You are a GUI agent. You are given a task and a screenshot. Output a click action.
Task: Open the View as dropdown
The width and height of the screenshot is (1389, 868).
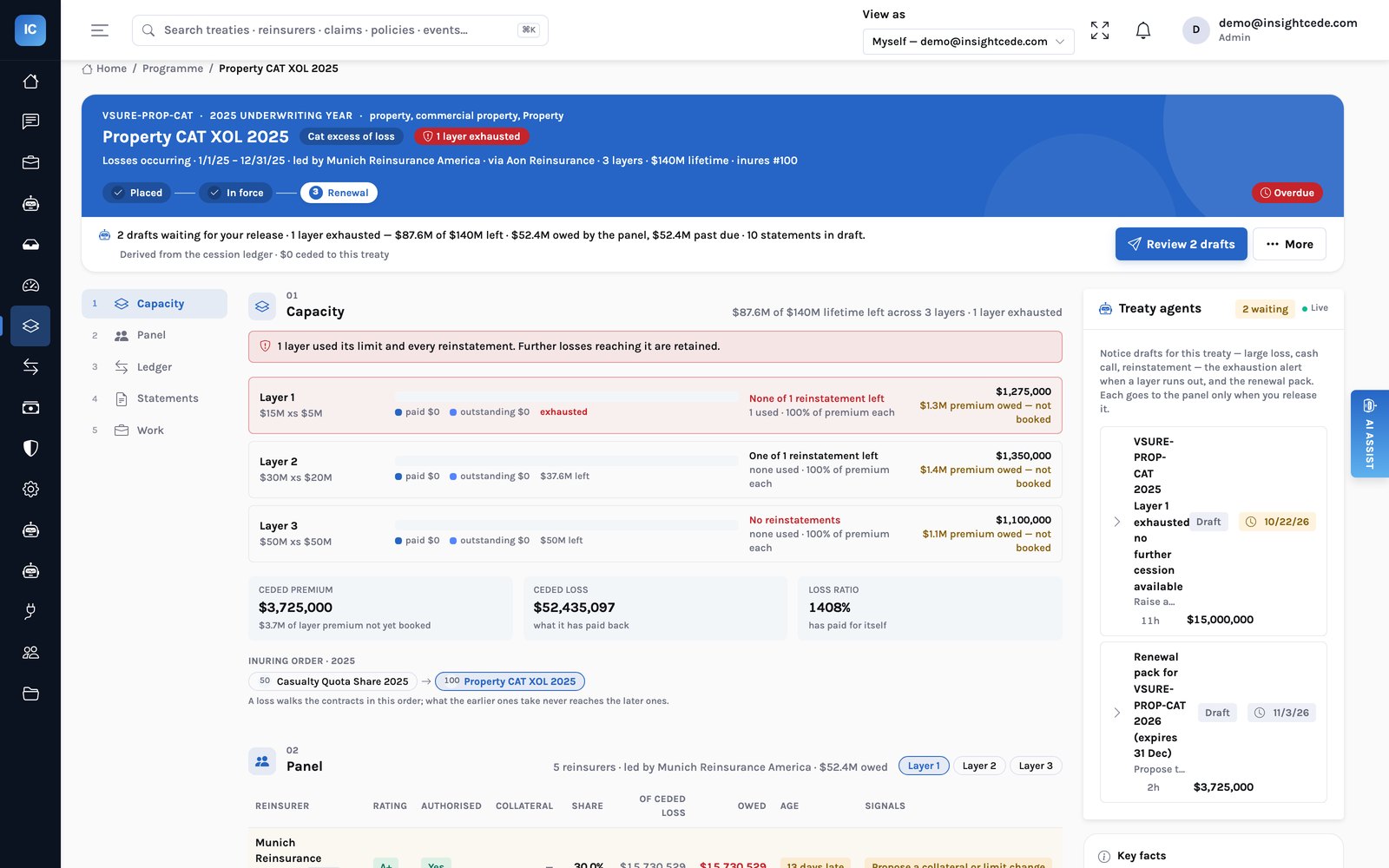(x=968, y=41)
